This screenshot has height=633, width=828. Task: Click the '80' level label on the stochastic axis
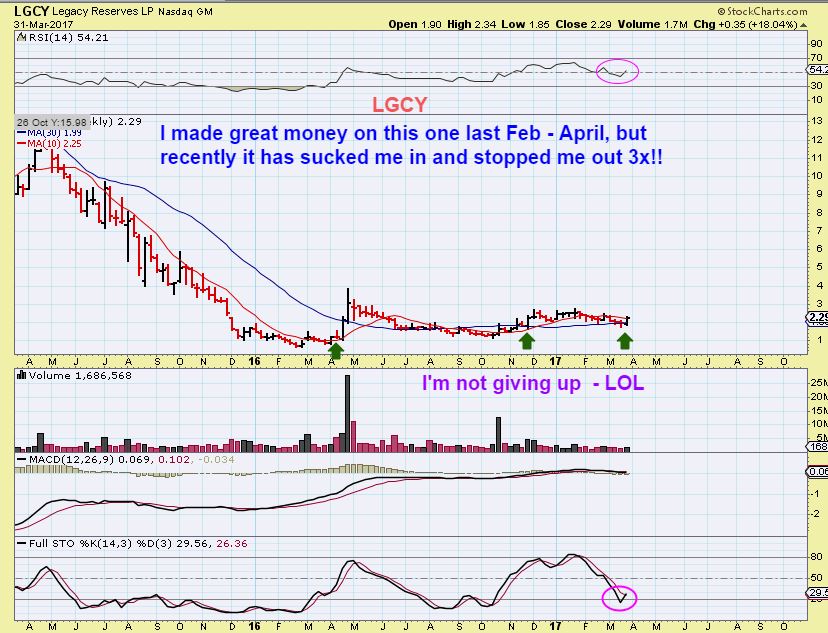[x=816, y=557]
